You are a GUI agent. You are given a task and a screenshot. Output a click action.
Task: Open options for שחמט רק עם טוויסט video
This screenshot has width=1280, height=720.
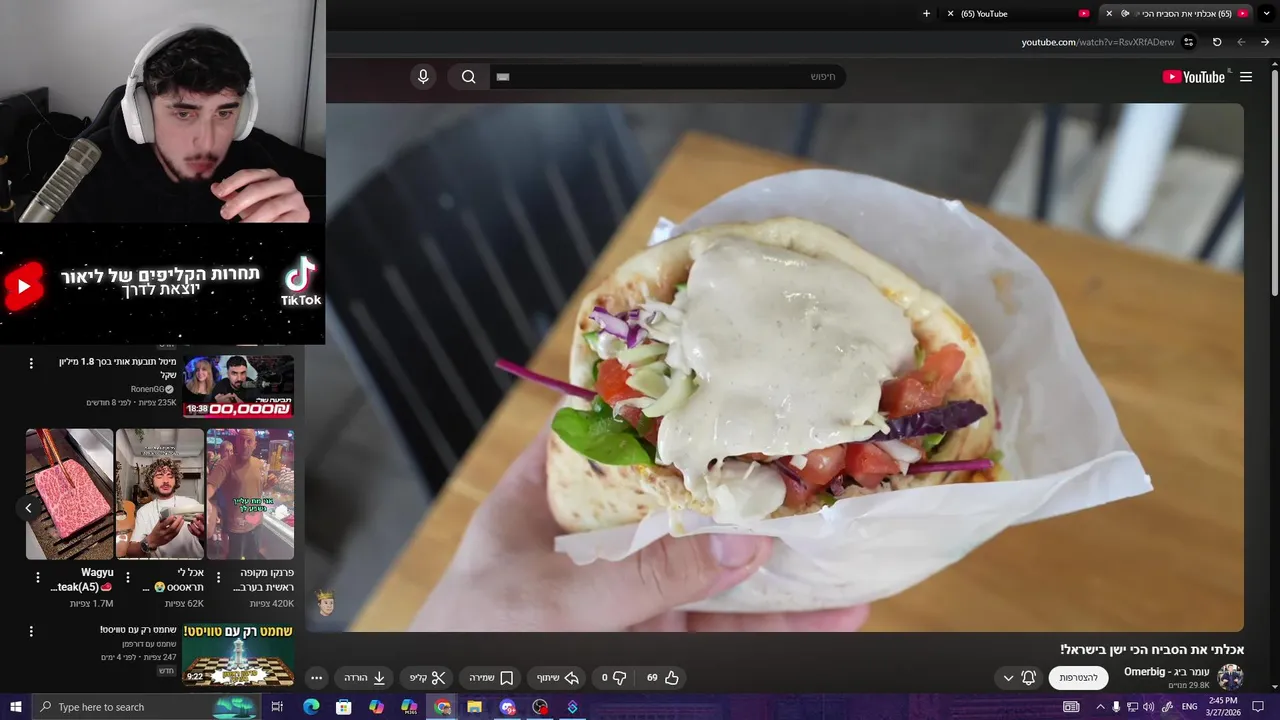point(31,632)
